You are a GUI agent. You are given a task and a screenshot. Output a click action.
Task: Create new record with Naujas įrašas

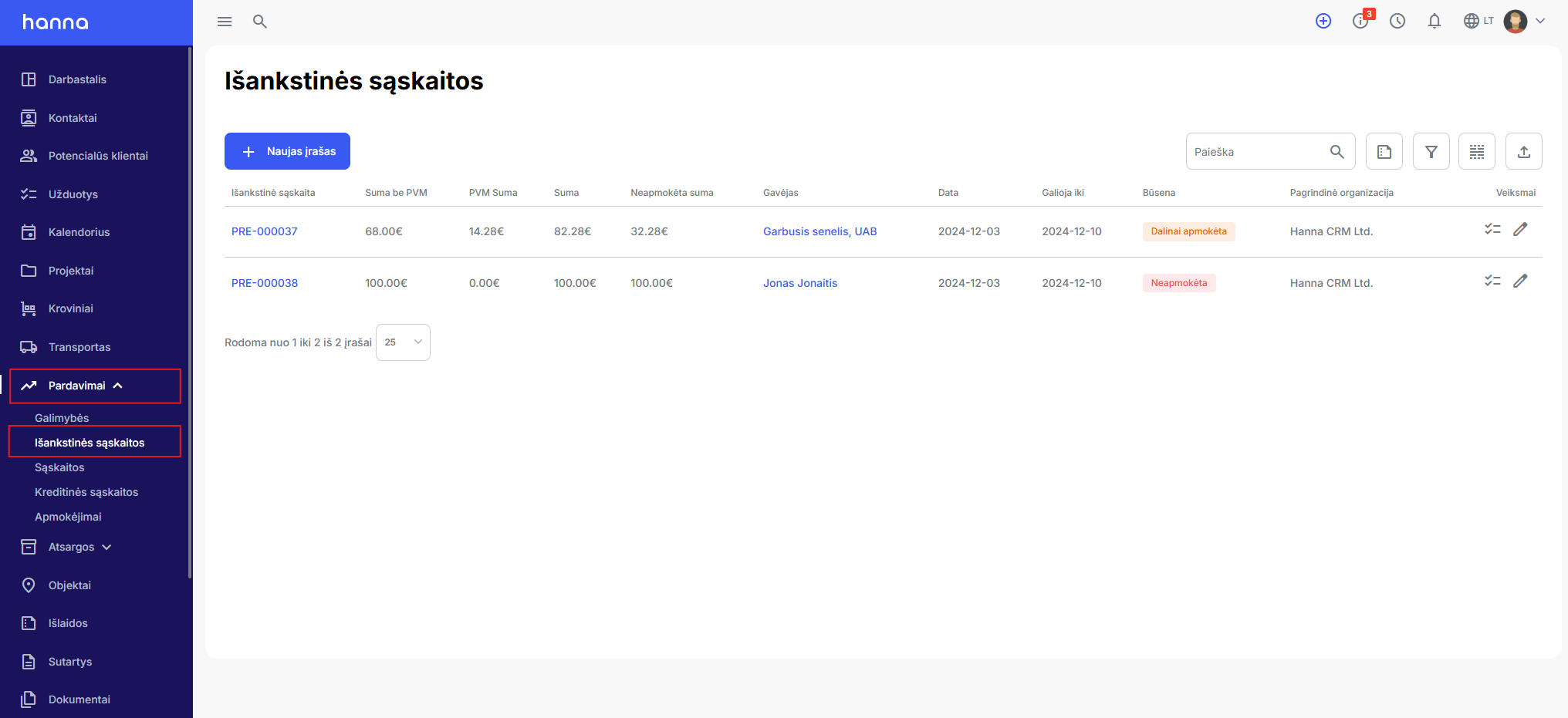[x=287, y=151]
